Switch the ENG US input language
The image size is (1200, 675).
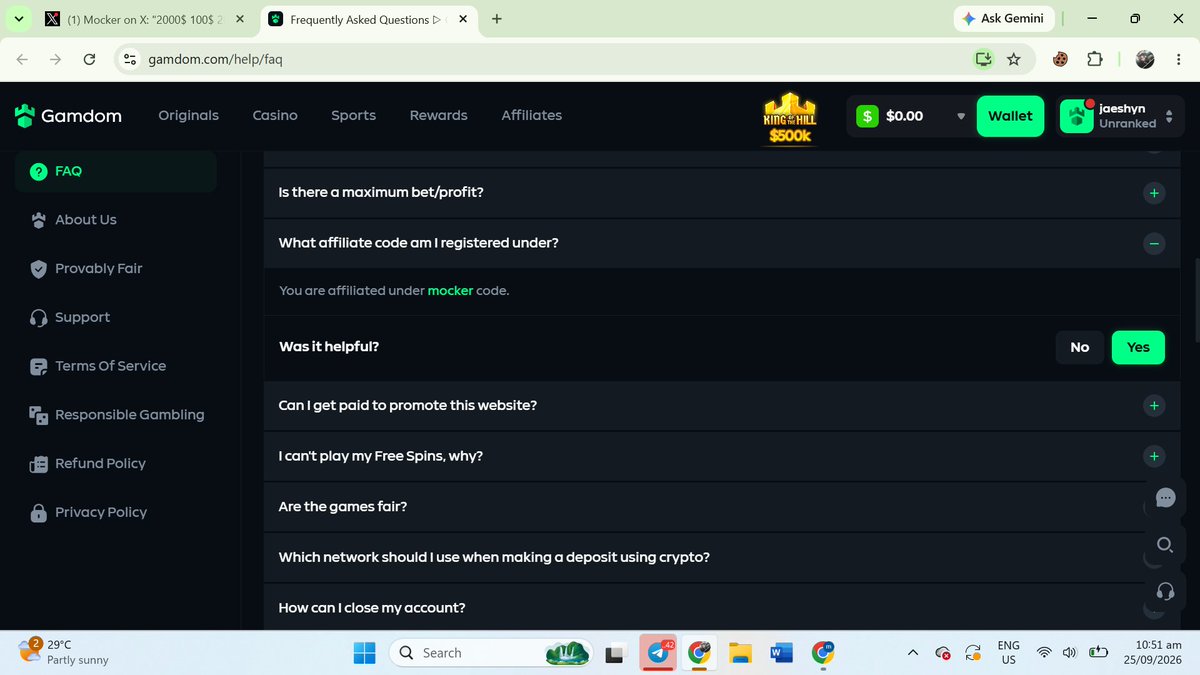tap(1008, 653)
